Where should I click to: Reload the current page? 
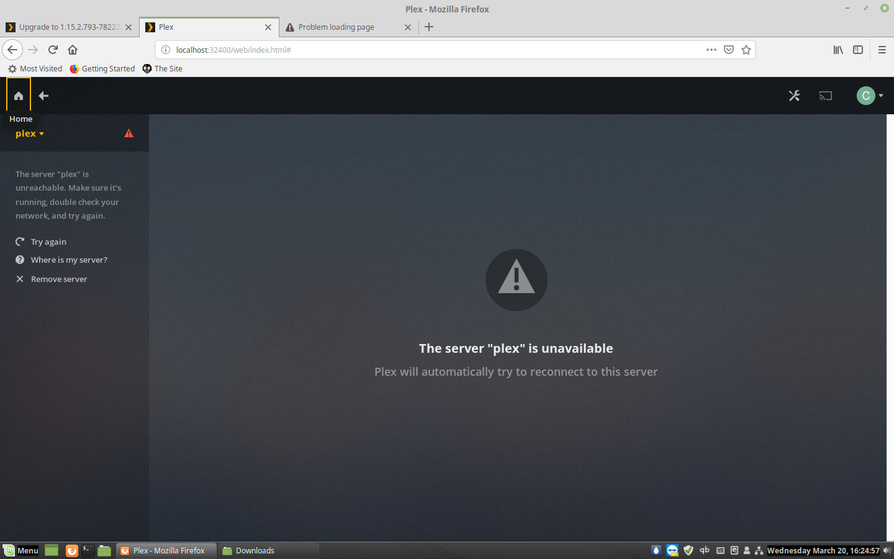pyautogui.click(x=53, y=50)
